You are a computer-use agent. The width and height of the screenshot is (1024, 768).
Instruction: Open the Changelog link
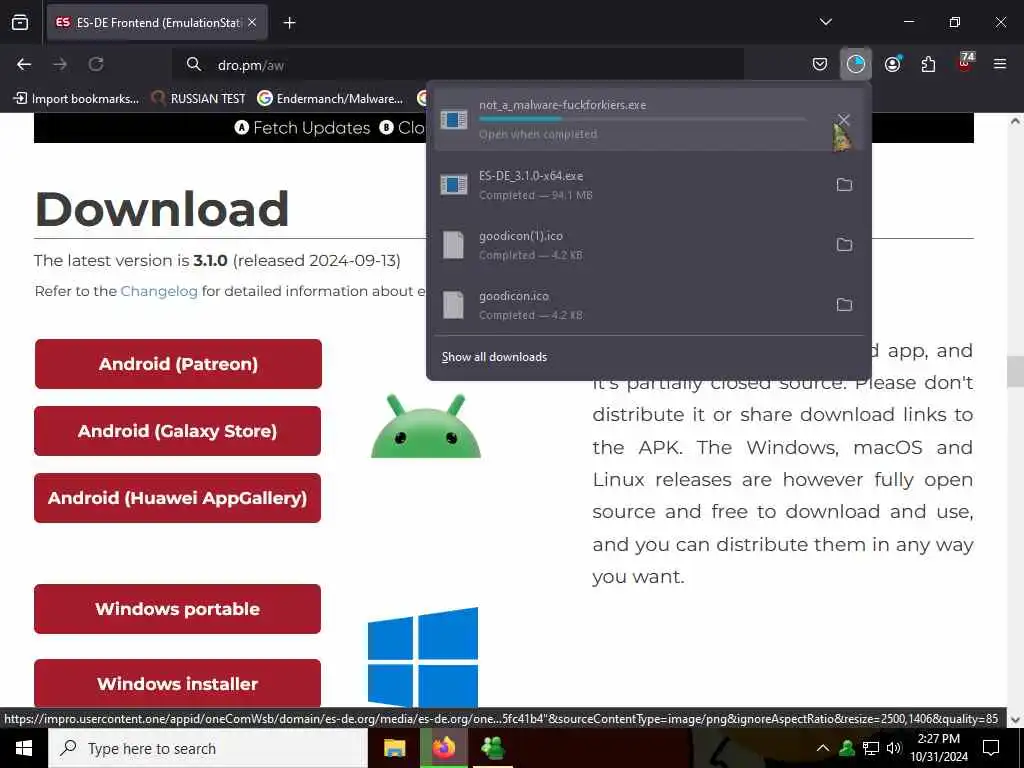point(159,291)
